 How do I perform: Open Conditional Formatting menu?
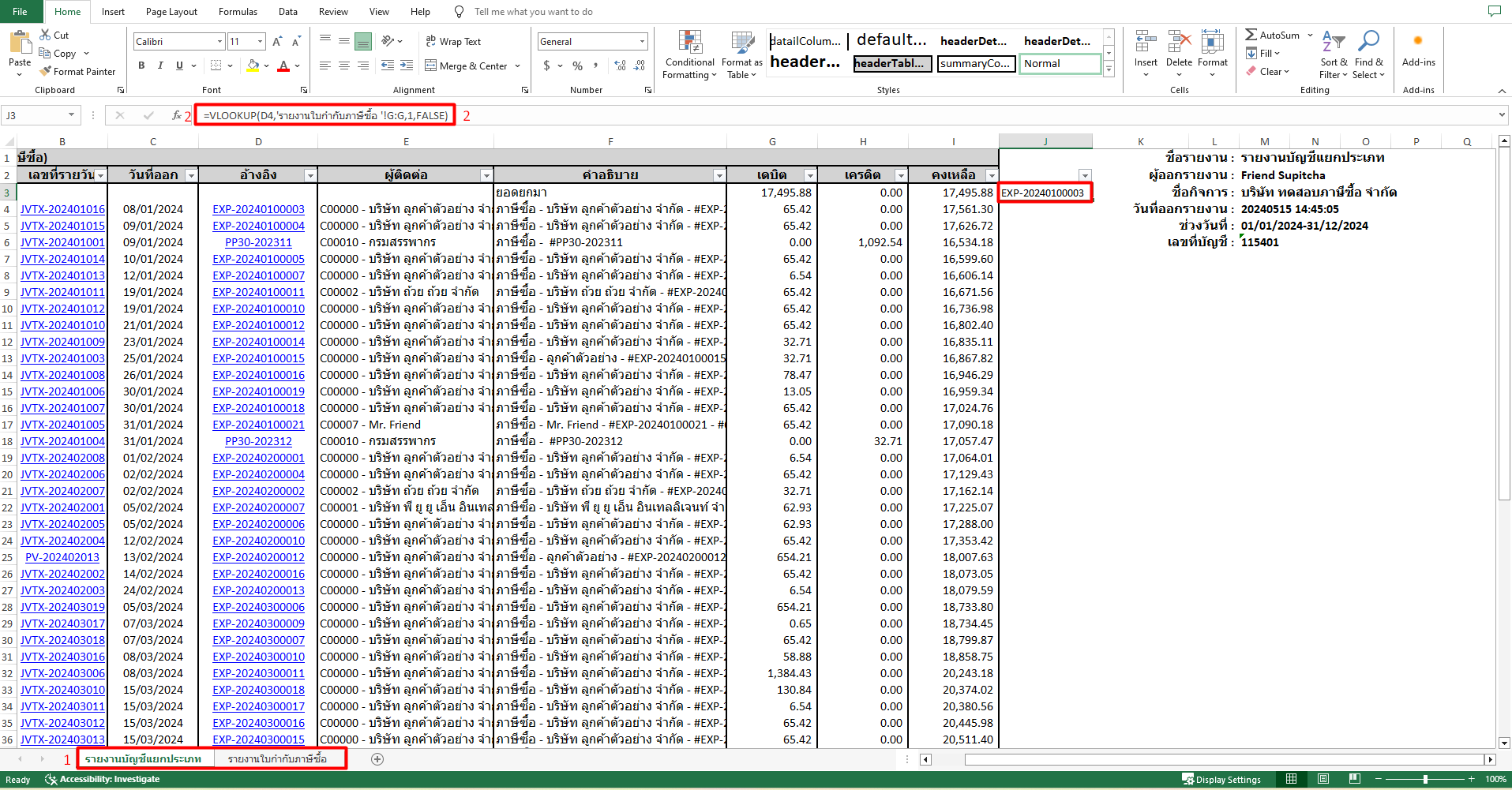pos(689,54)
